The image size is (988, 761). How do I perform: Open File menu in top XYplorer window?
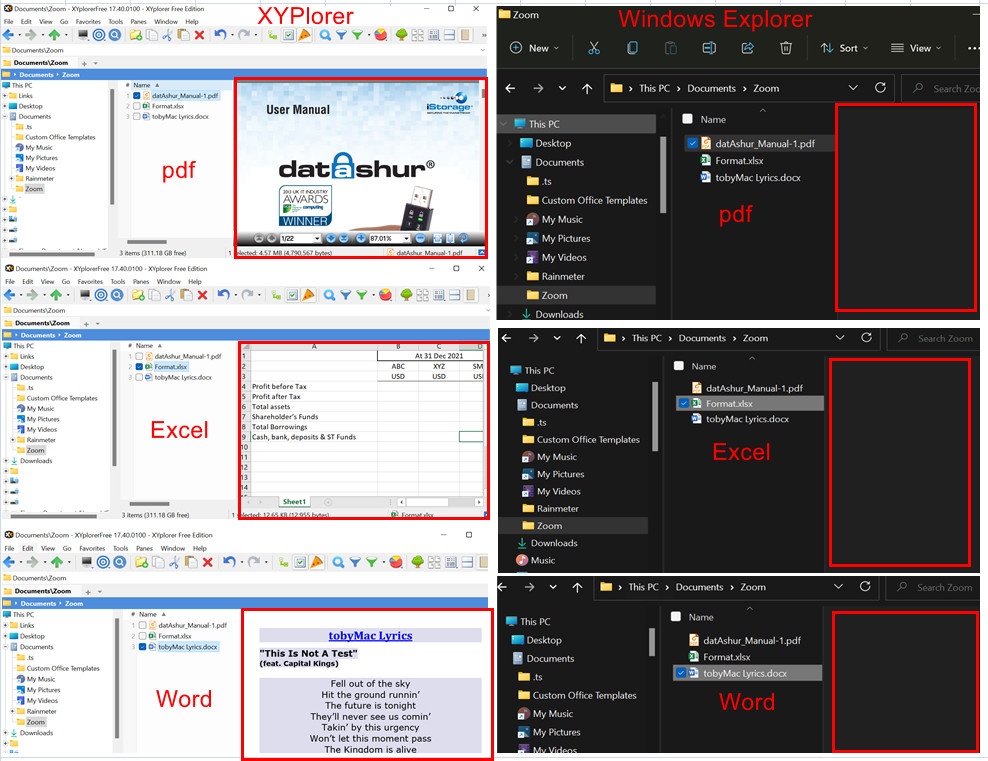coord(9,21)
